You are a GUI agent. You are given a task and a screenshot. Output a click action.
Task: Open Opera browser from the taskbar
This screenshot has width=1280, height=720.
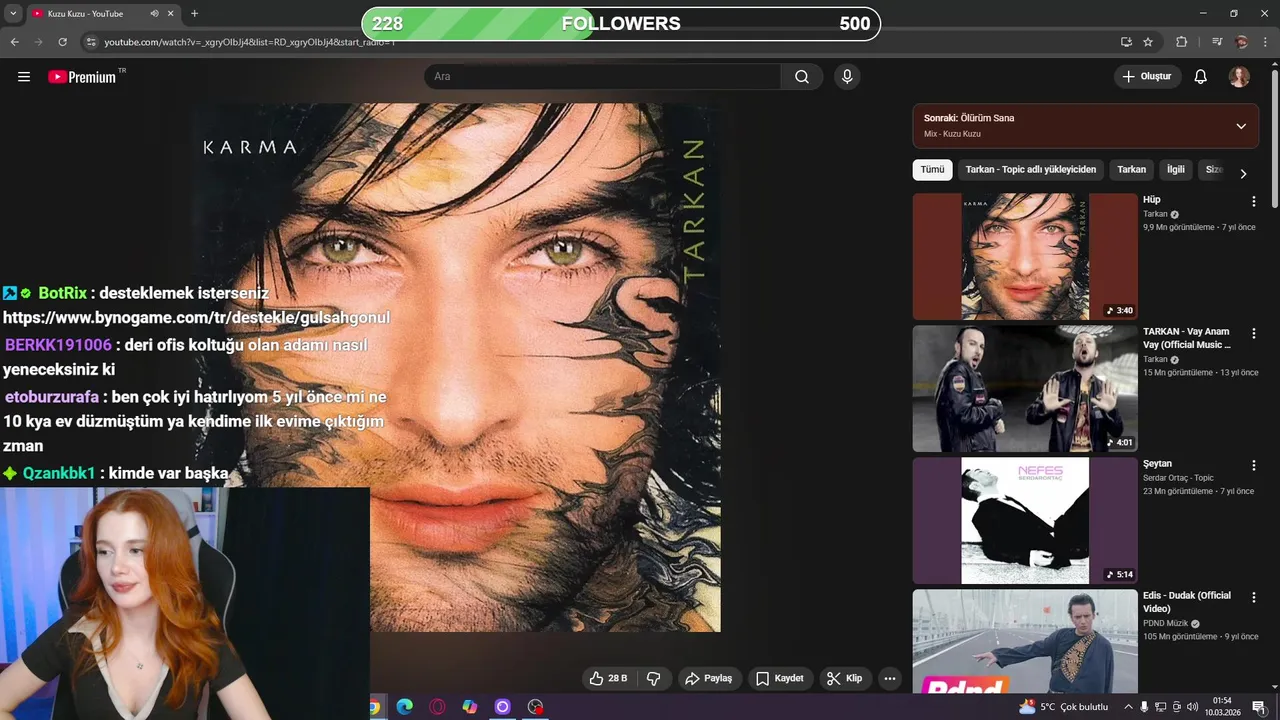(x=437, y=707)
